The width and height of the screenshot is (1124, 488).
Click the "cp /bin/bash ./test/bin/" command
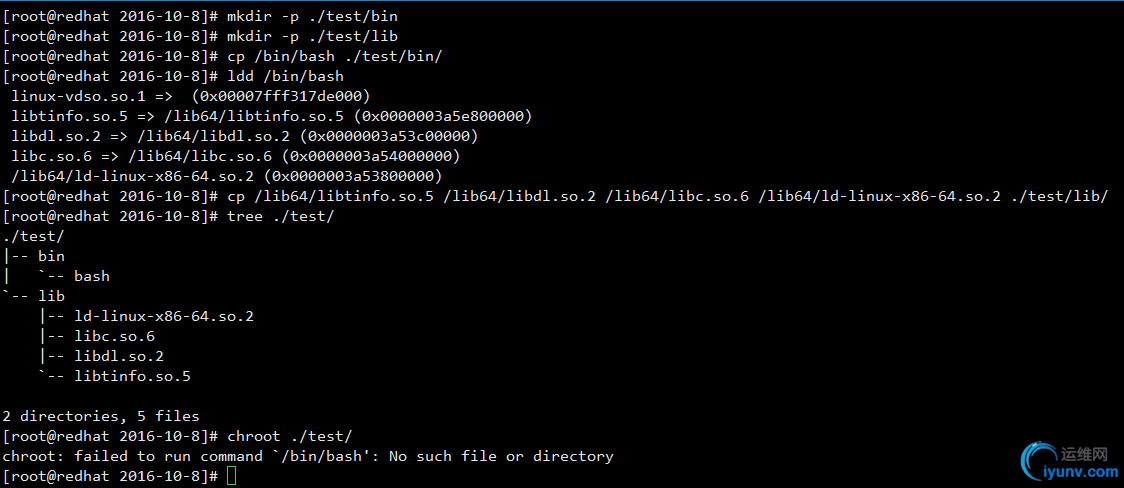pyautogui.click(x=335, y=56)
